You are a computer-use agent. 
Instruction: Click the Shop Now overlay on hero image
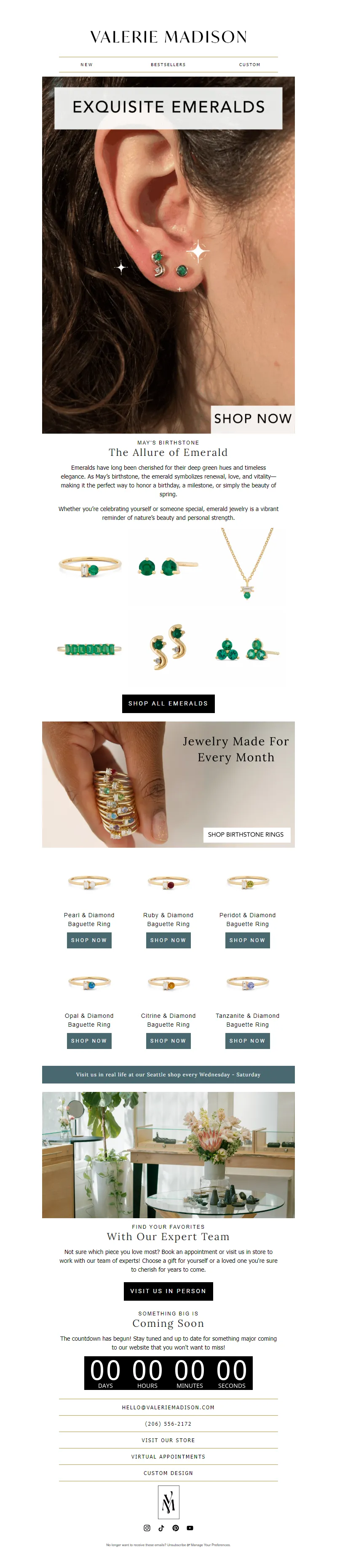click(252, 419)
